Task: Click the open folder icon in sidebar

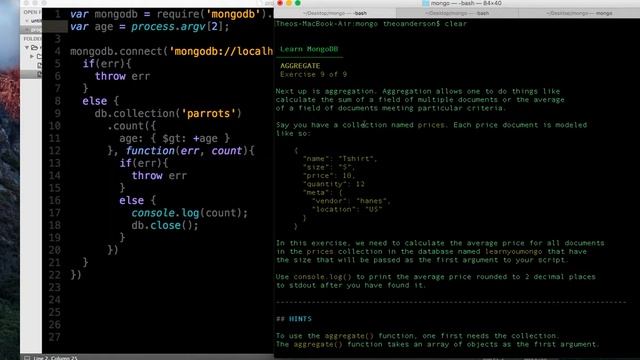Action: coord(35,47)
